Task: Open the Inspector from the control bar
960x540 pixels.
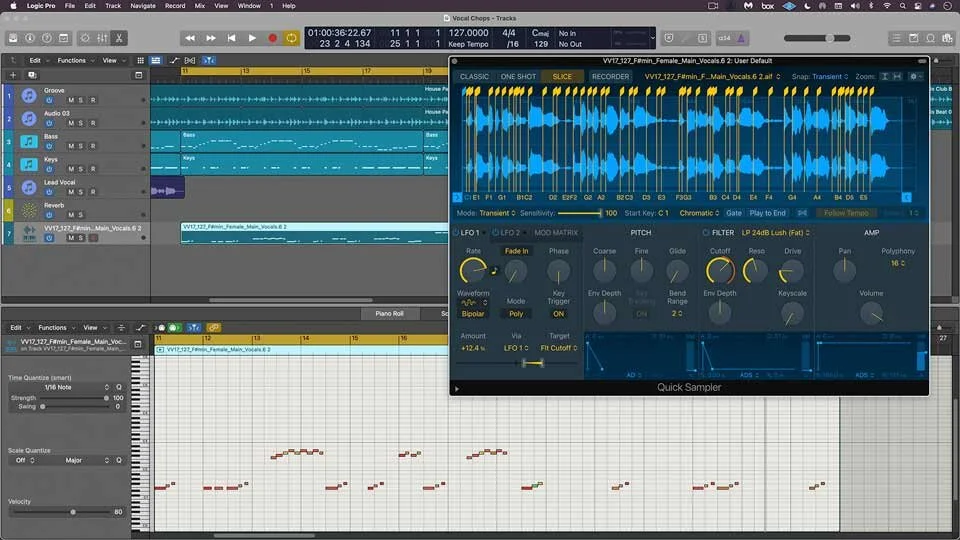Action: 29,38
